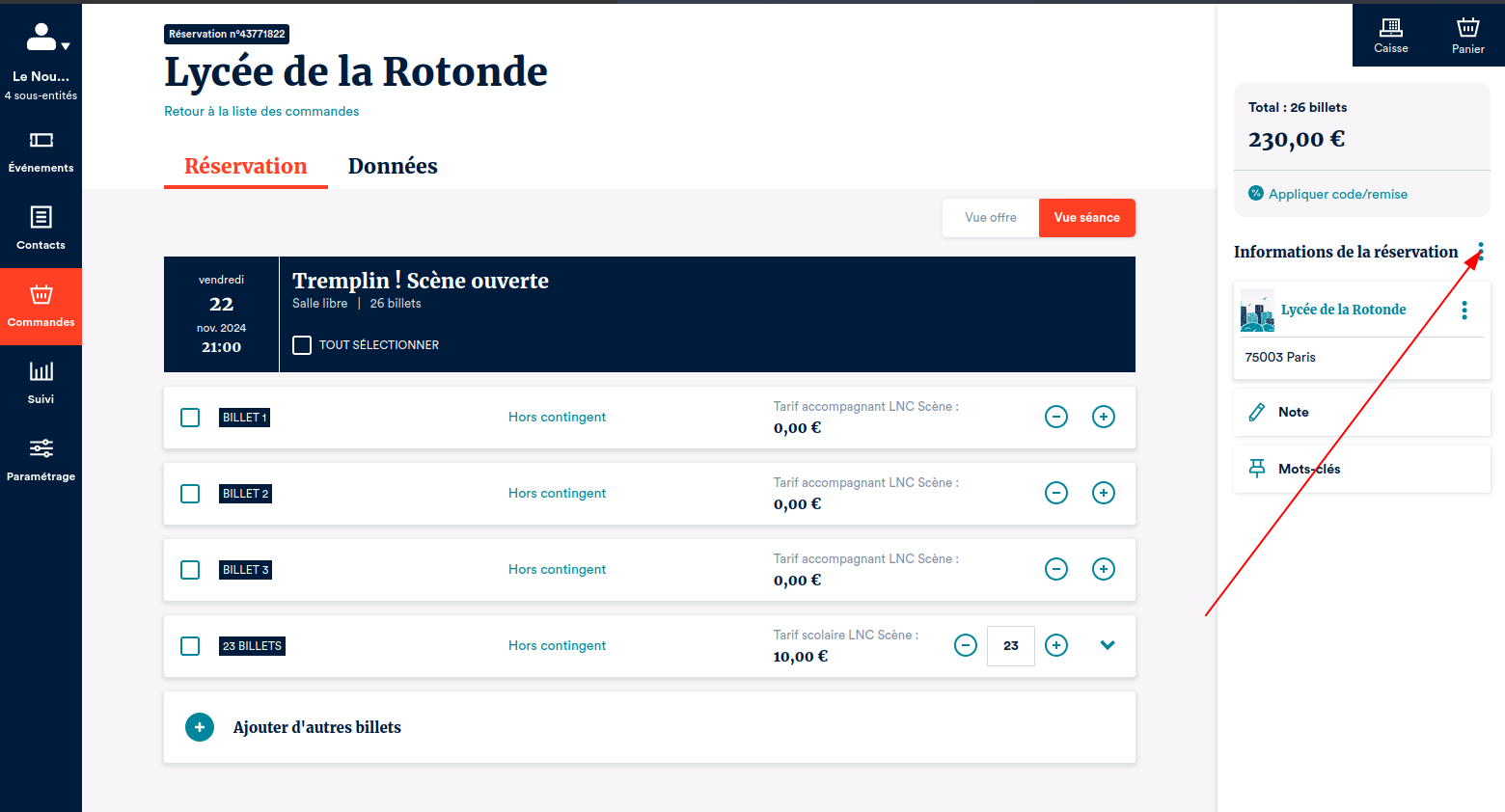
Task: Open Suivi statistics in sidebar
Action: click(41, 383)
